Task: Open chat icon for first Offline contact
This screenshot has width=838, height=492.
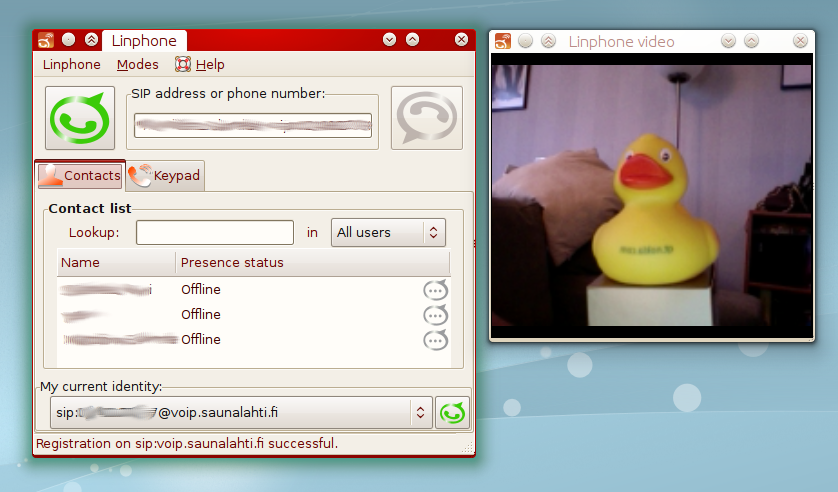Action: (435, 290)
